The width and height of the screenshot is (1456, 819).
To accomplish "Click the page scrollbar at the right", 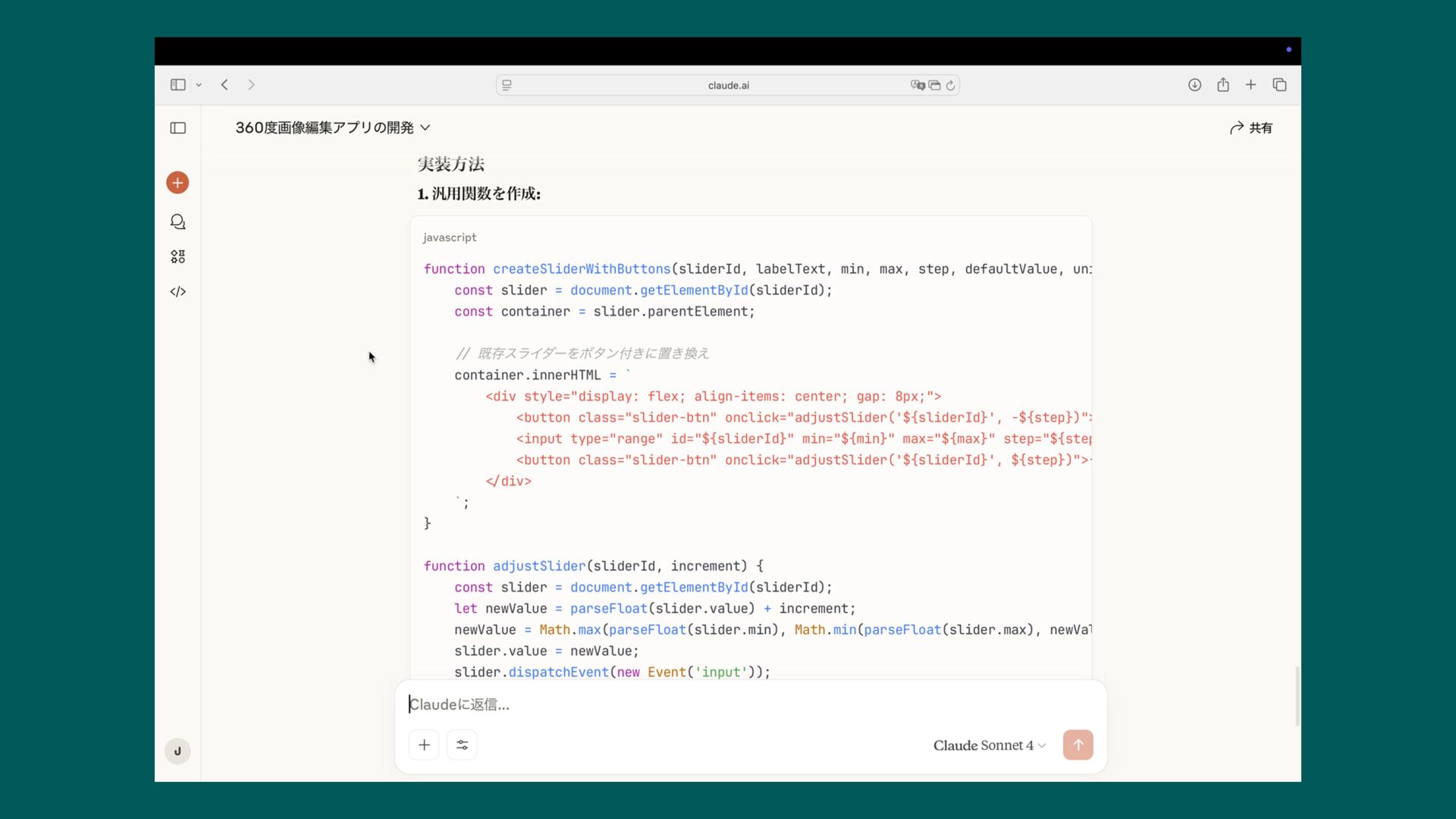I will coord(1297,696).
